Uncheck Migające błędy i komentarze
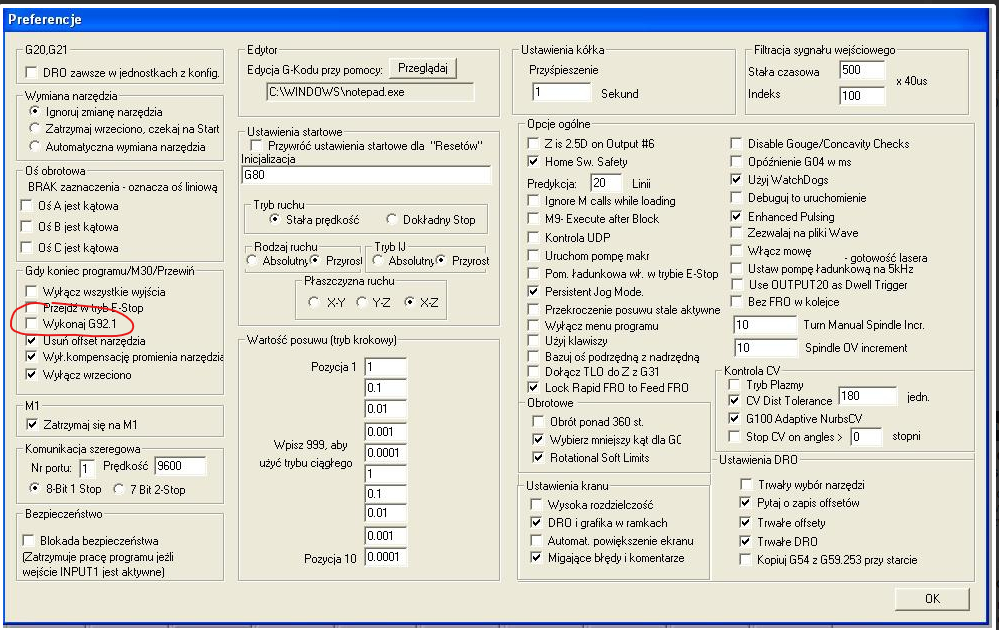The height and width of the screenshot is (630, 999). tap(536, 557)
